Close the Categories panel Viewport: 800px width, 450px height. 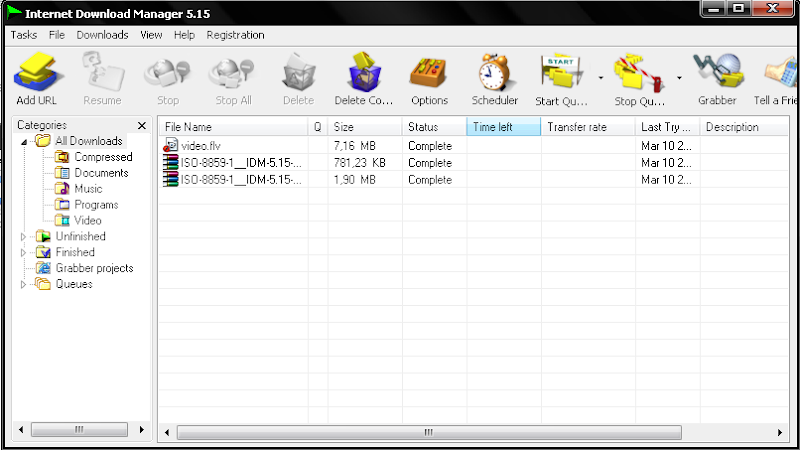pyautogui.click(x=142, y=125)
